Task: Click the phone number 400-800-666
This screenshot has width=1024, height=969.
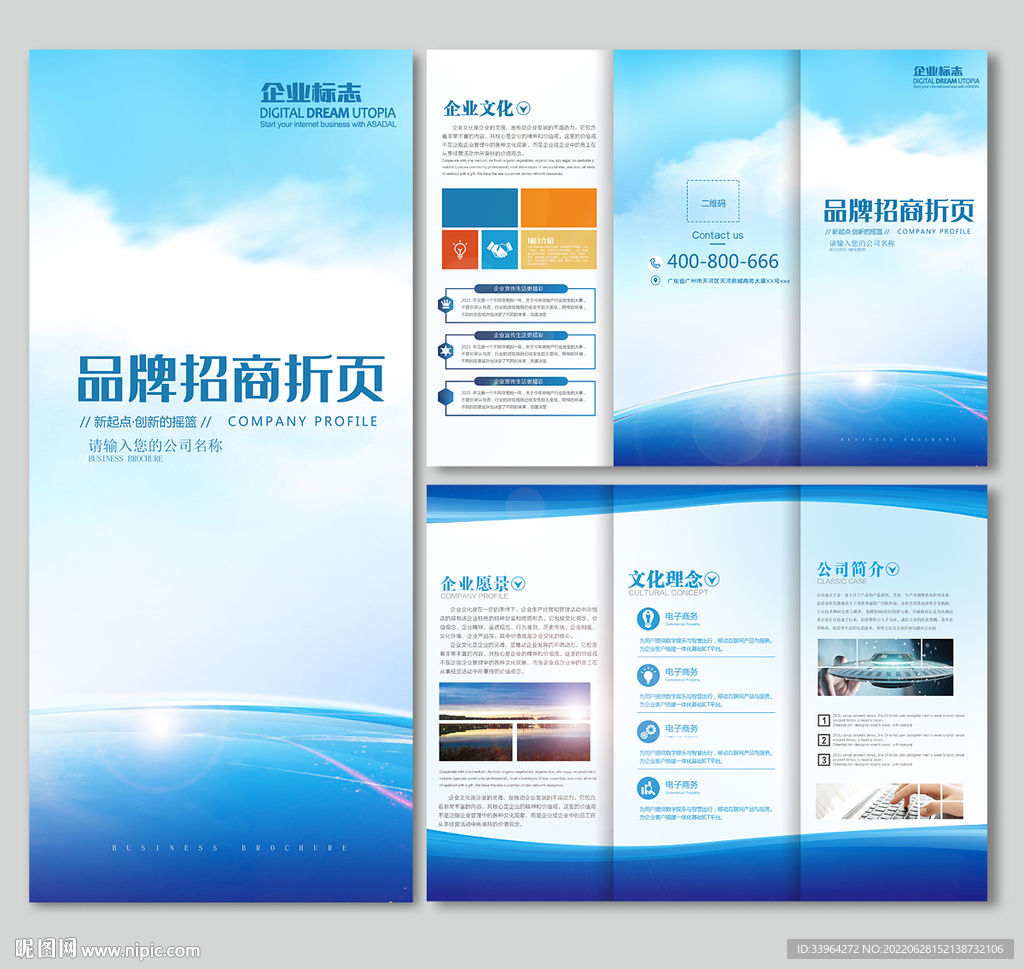Action: 722,262
